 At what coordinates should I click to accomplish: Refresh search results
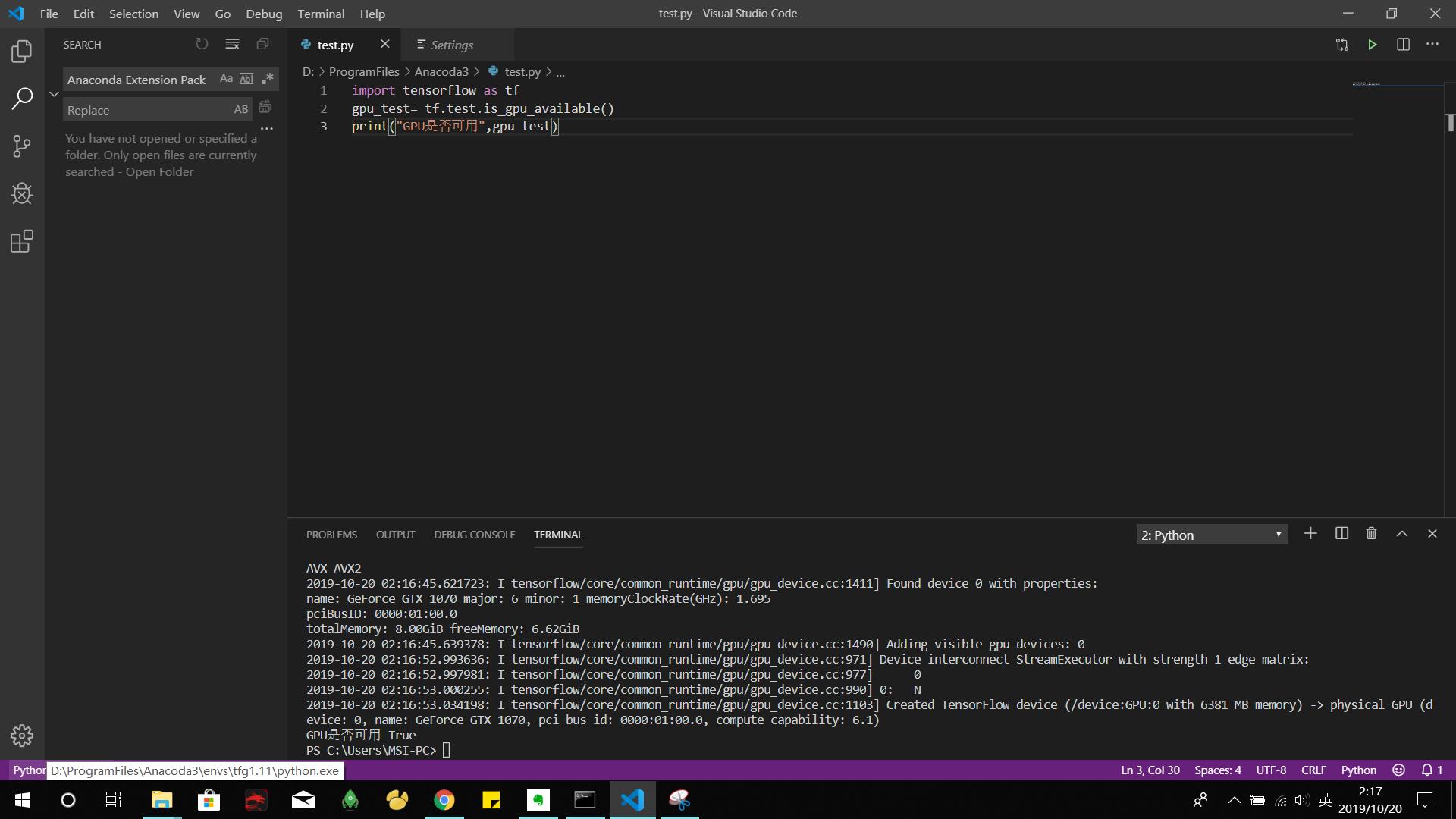pyautogui.click(x=202, y=44)
